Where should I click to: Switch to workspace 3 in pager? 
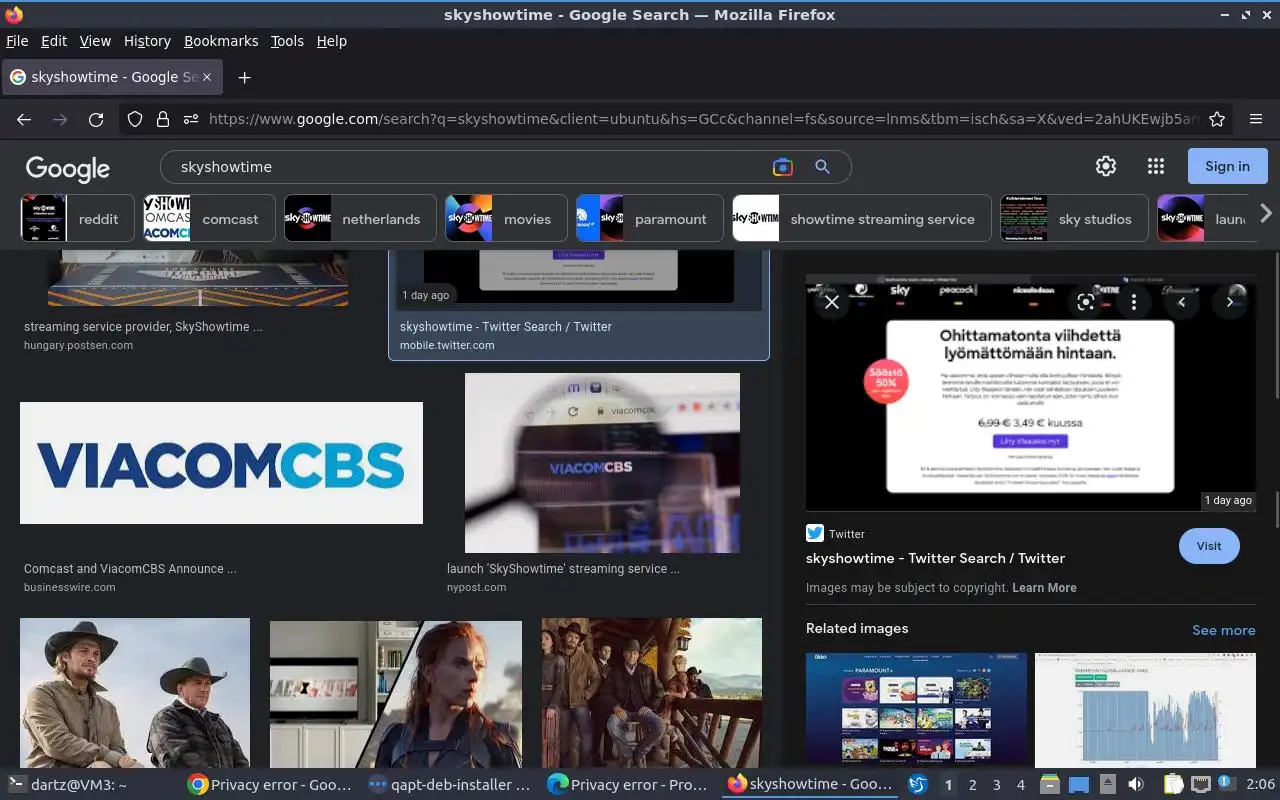tap(996, 785)
